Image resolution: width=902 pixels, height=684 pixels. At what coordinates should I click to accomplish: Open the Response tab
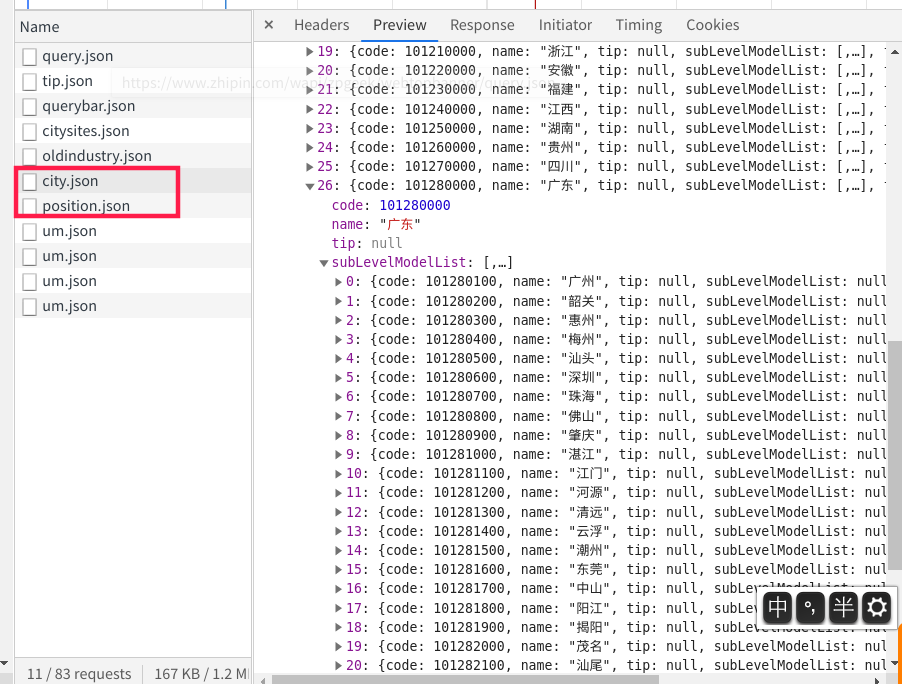click(x=482, y=25)
